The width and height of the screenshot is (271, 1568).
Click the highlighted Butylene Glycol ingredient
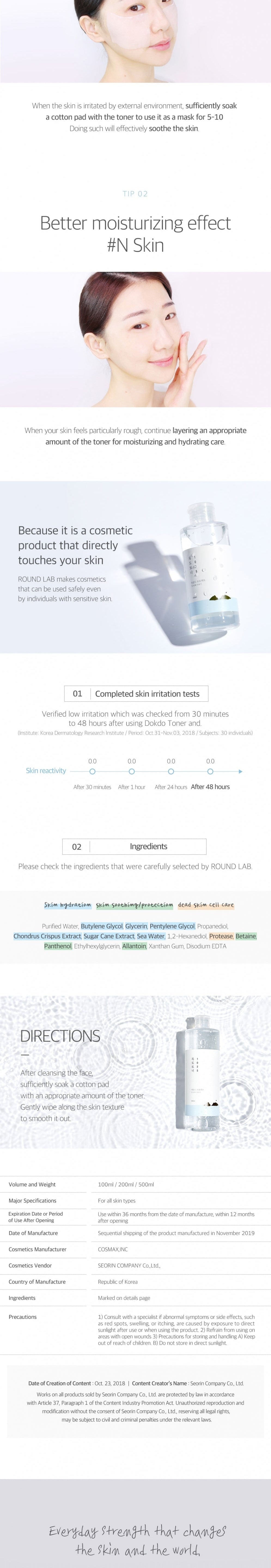pos(102,926)
